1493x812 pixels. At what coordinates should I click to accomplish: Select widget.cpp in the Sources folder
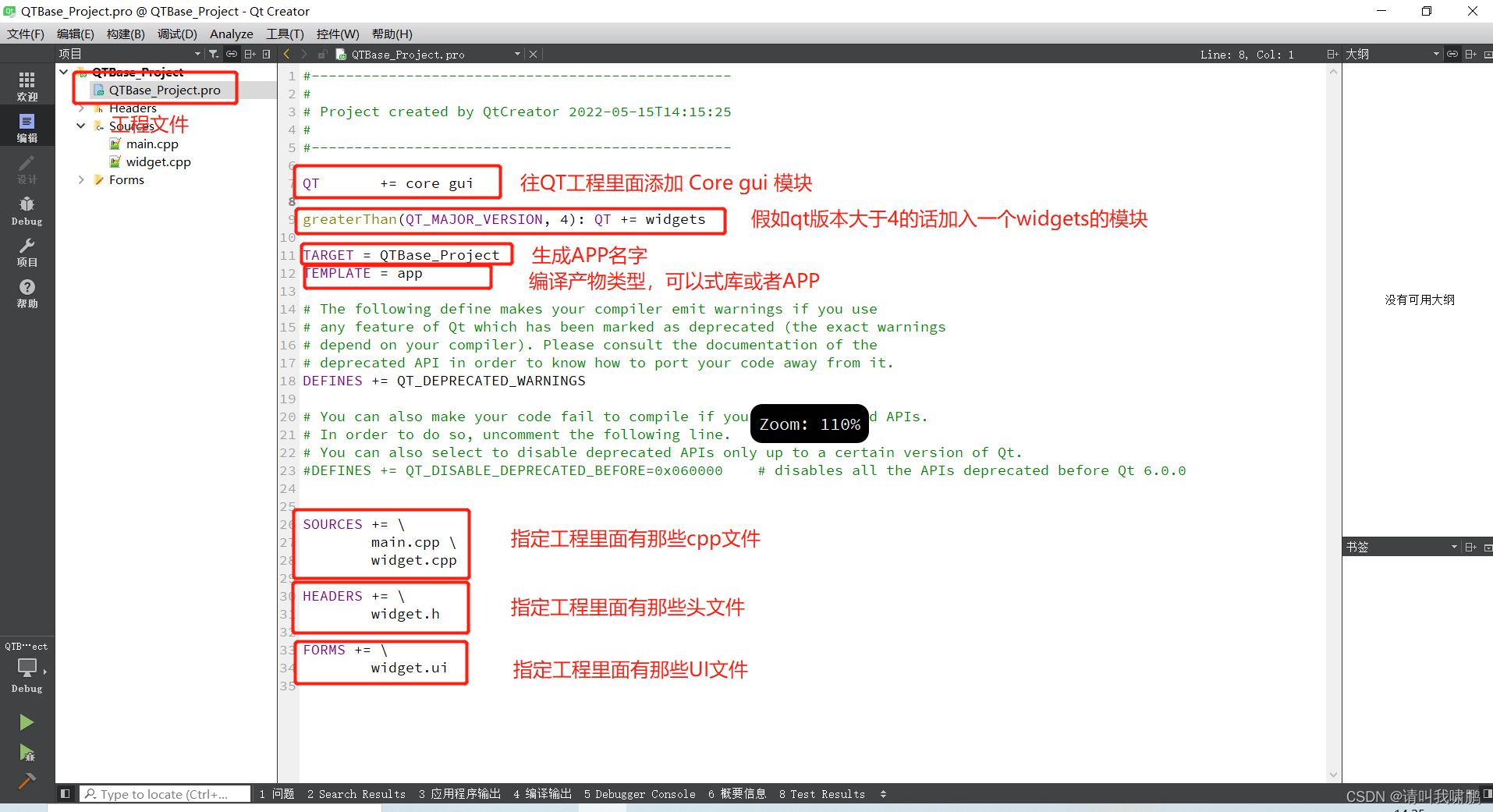point(158,161)
